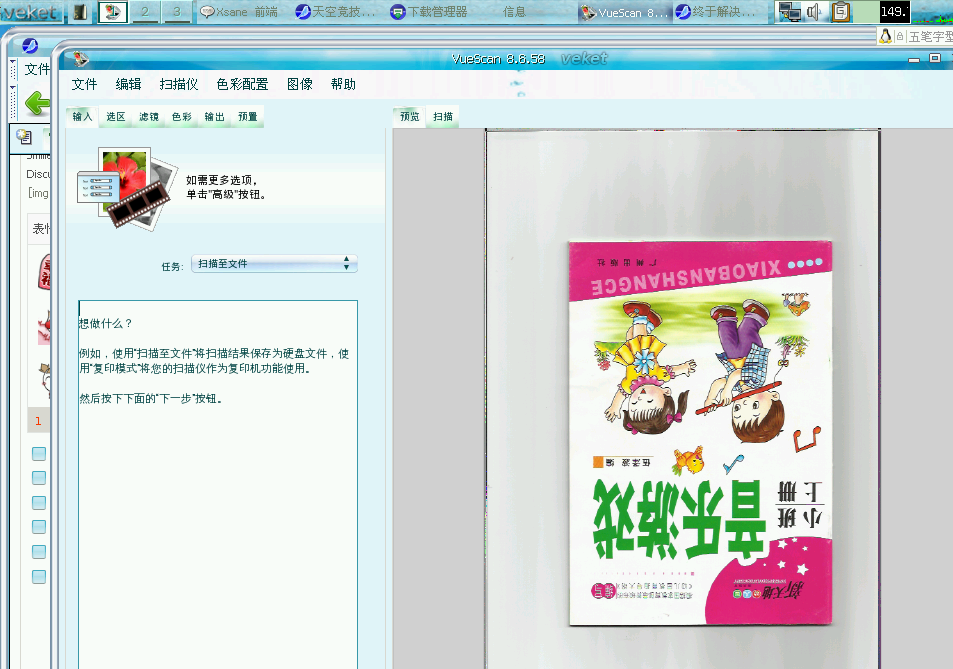Switch to the 预览 tab
The width and height of the screenshot is (953, 669).
pos(410,117)
